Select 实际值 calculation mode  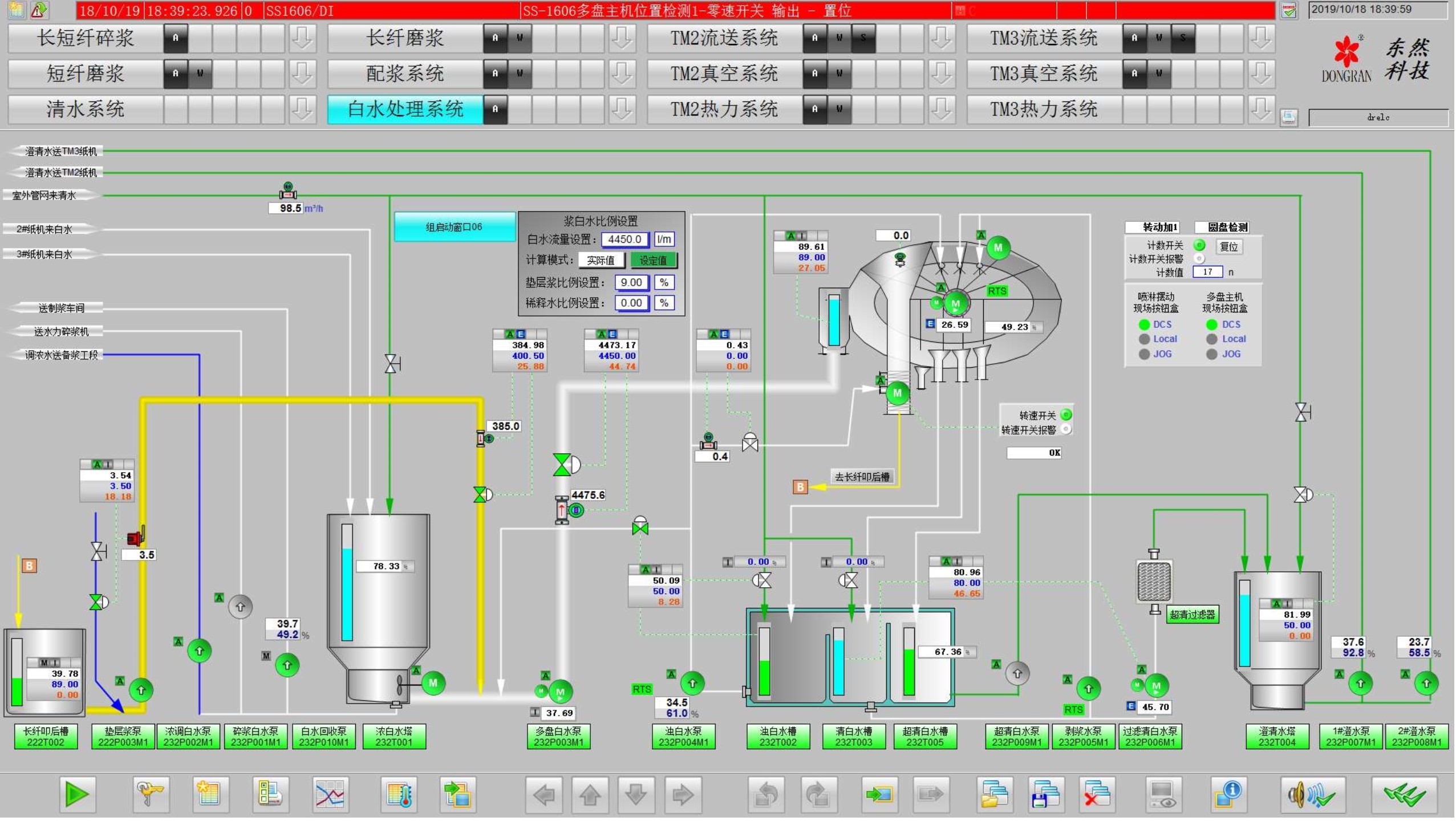pyautogui.click(x=601, y=261)
